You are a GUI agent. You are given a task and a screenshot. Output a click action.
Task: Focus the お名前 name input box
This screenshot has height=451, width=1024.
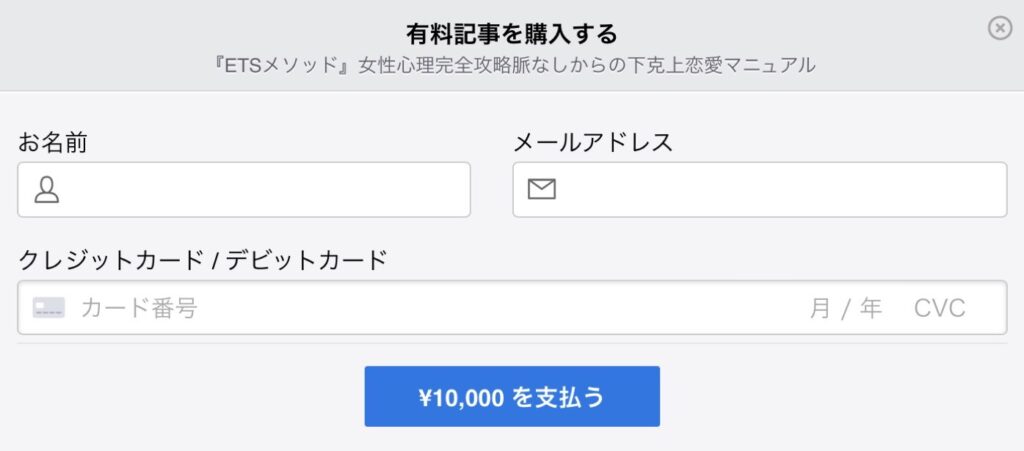(x=244, y=189)
